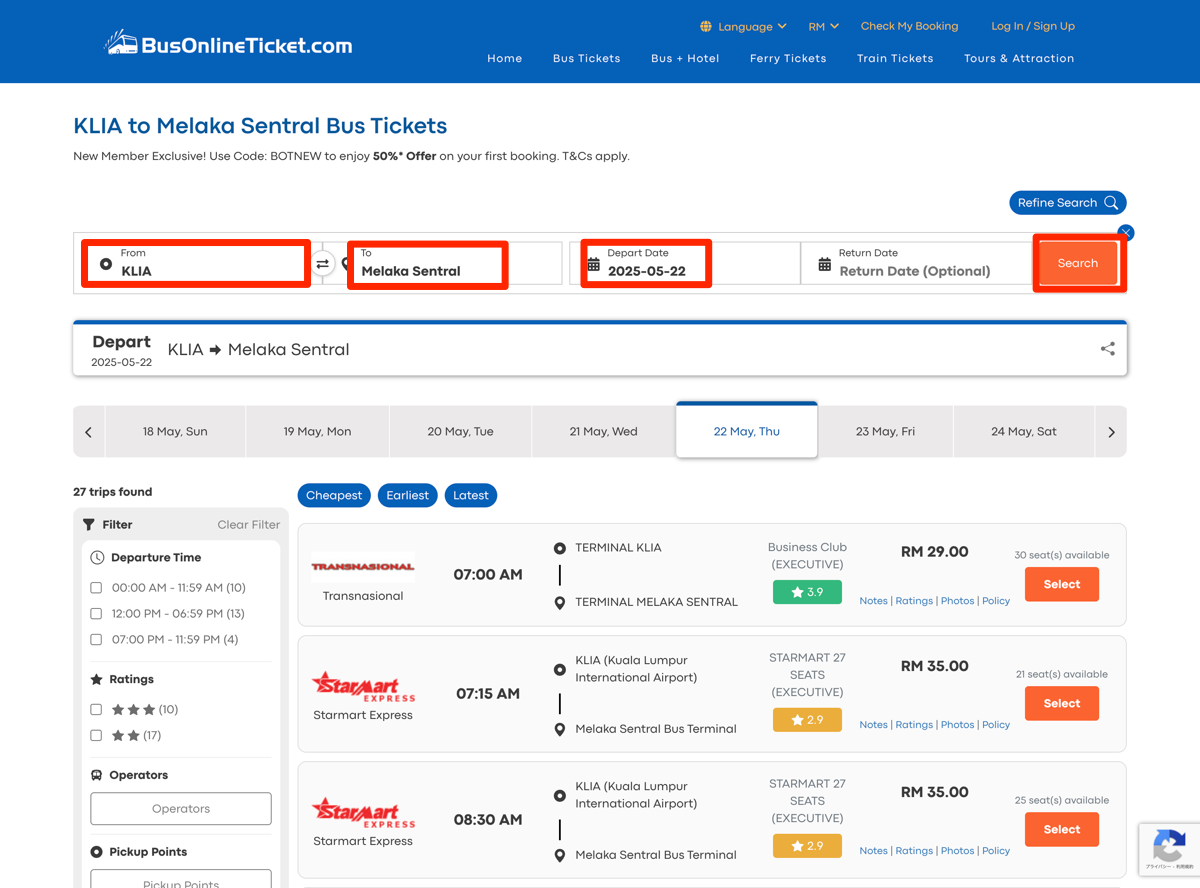This screenshot has width=1200, height=888.
Task: Show previous dates with left arrow
Action: point(89,432)
